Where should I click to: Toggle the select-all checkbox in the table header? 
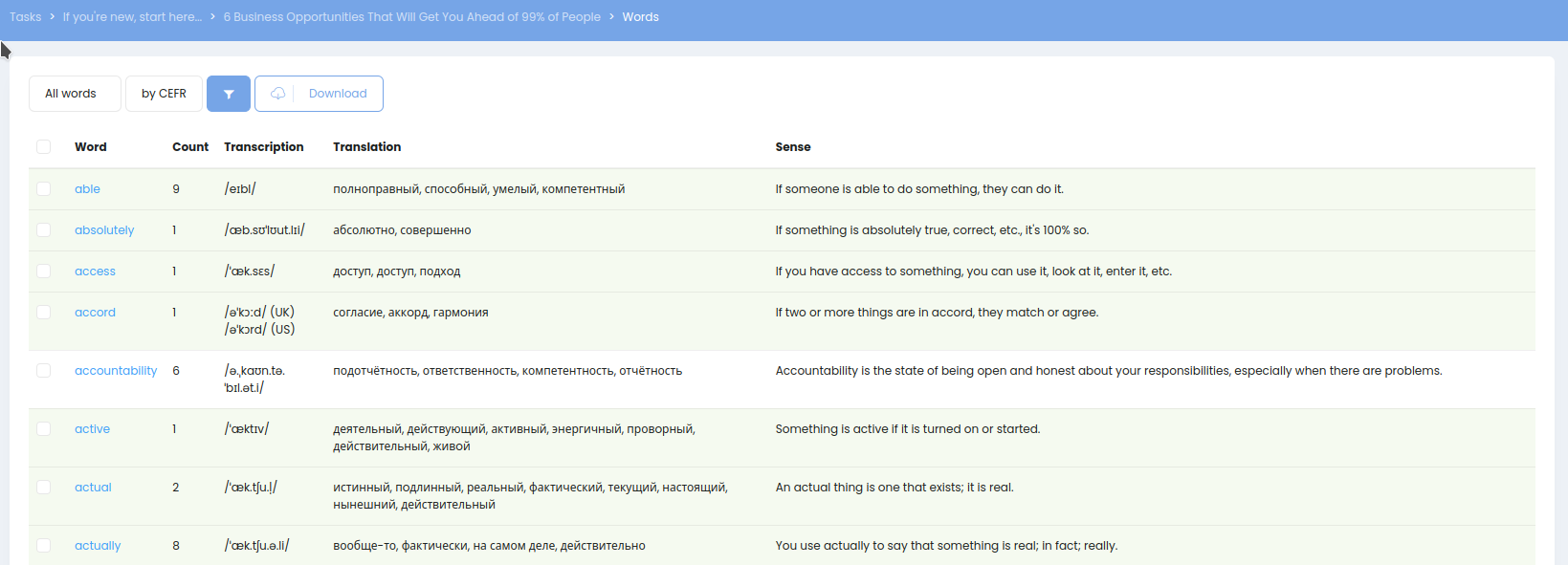click(x=43, y=146)
